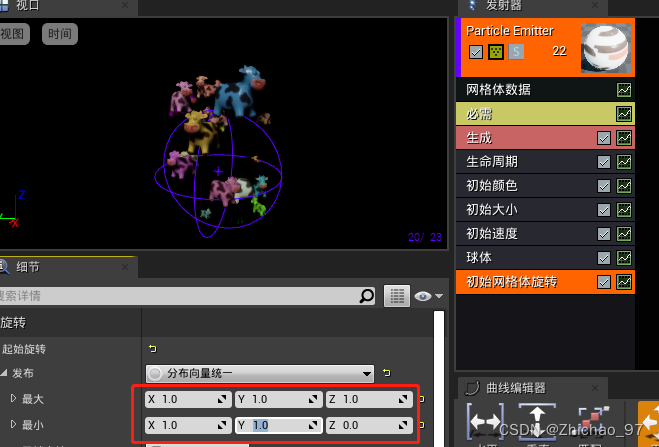Close the 视口 tab
The width and height of the screenshot is (659, 447).
click(x=125, y=5)
